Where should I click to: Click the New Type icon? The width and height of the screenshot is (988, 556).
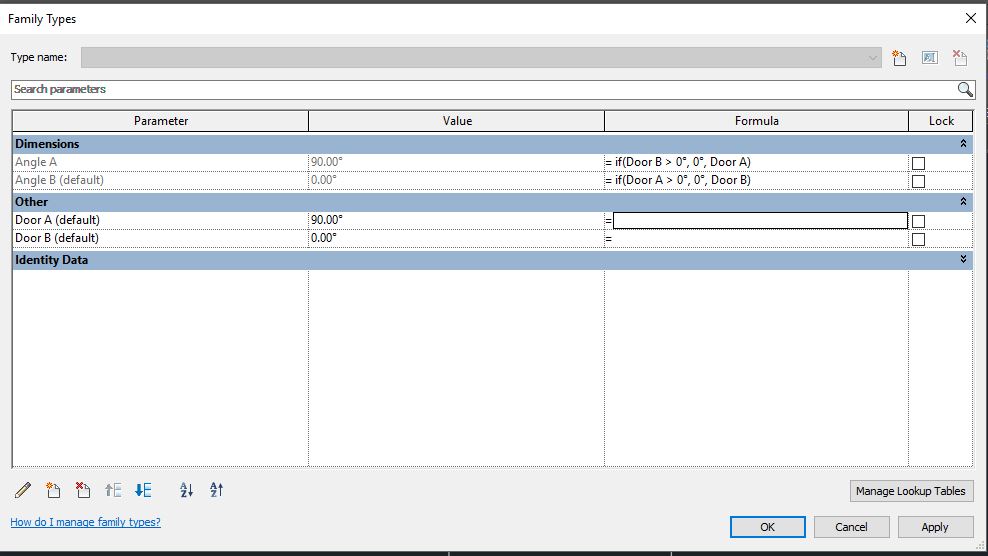coord(899,58)
